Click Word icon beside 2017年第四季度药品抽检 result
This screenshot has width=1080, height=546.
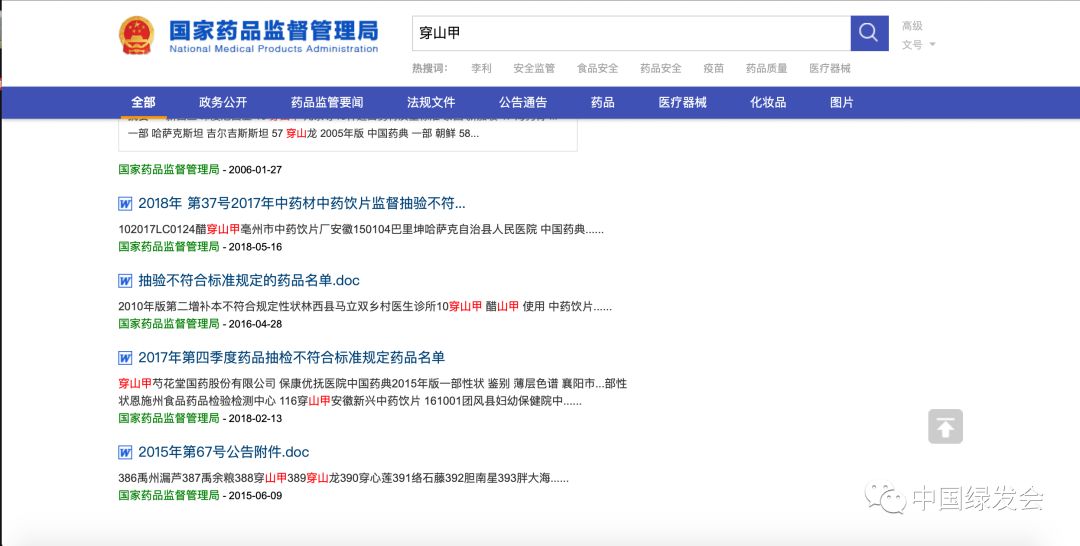[125, 357]
